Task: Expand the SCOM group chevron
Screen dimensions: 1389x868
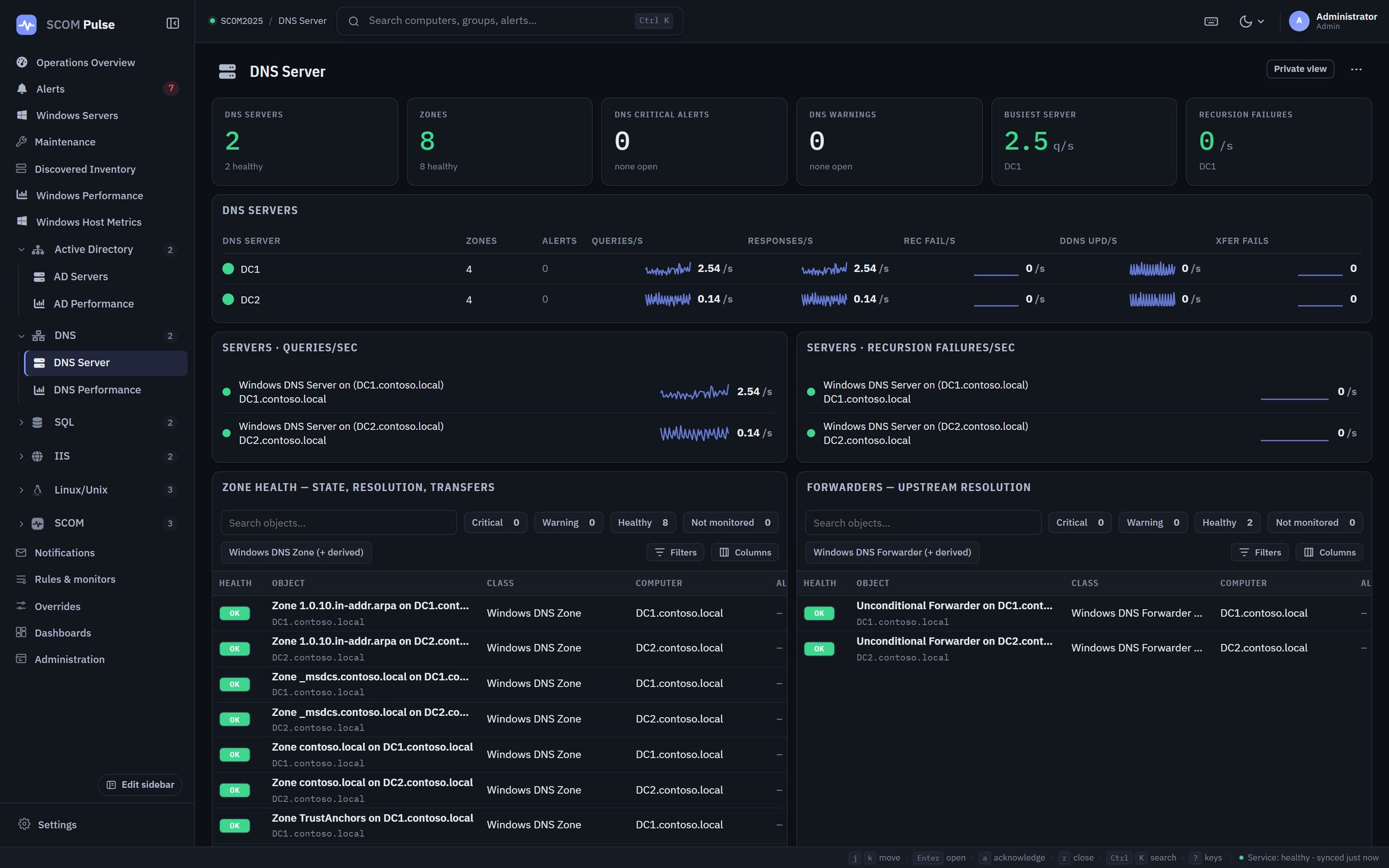Action: [x=21, y=523]
